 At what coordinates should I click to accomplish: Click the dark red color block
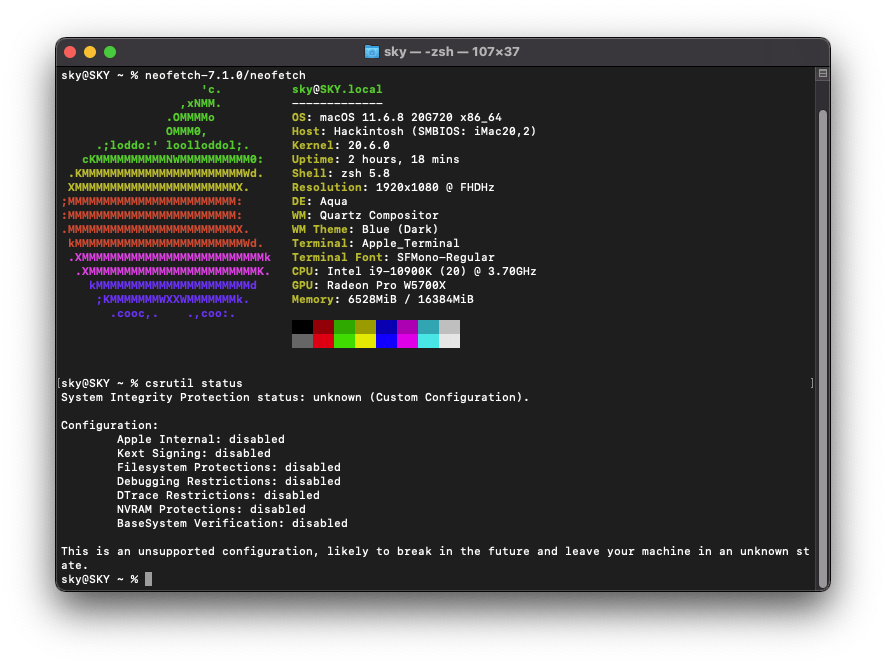point(323,327)
